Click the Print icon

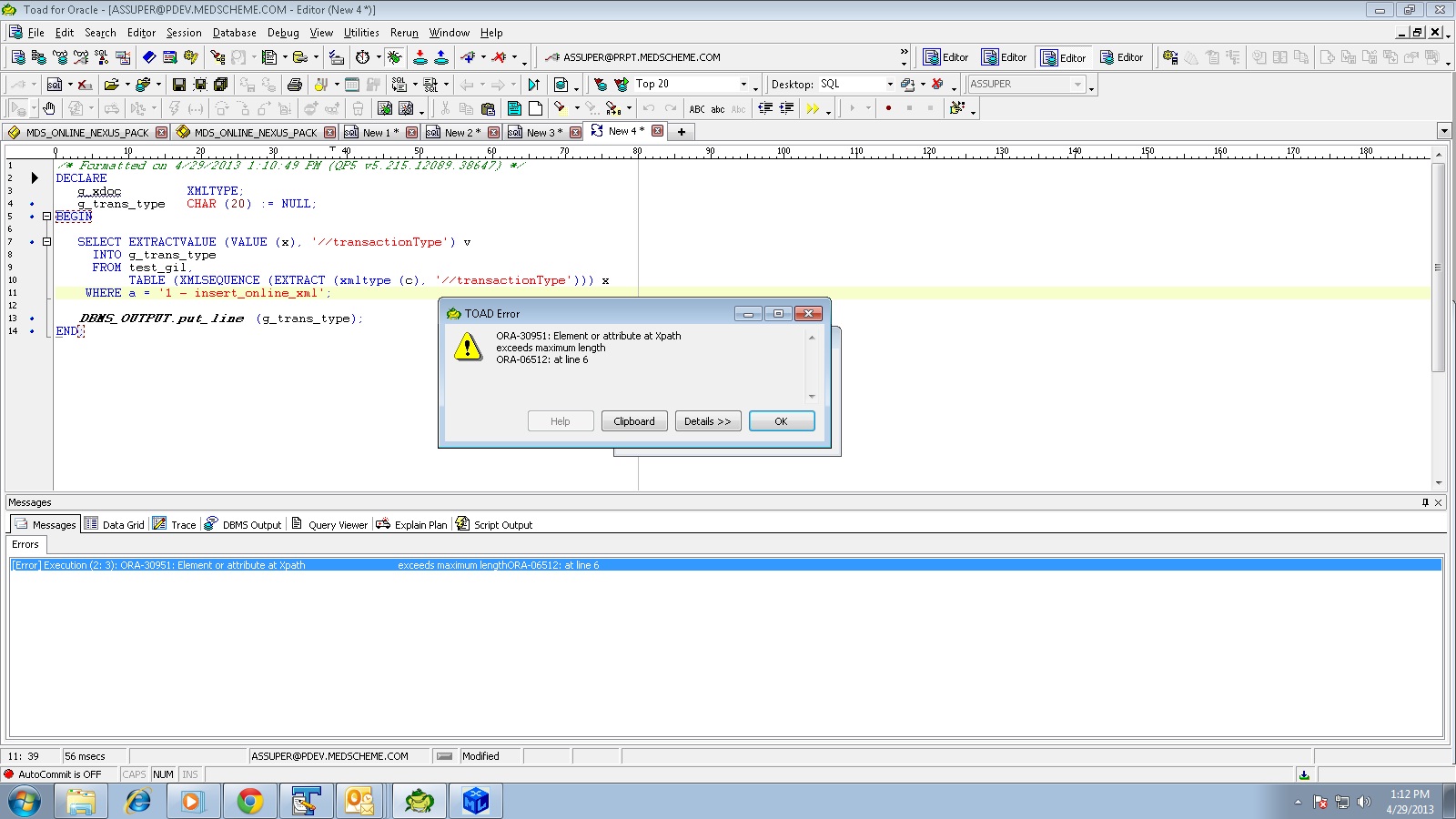tap(295, 84)
